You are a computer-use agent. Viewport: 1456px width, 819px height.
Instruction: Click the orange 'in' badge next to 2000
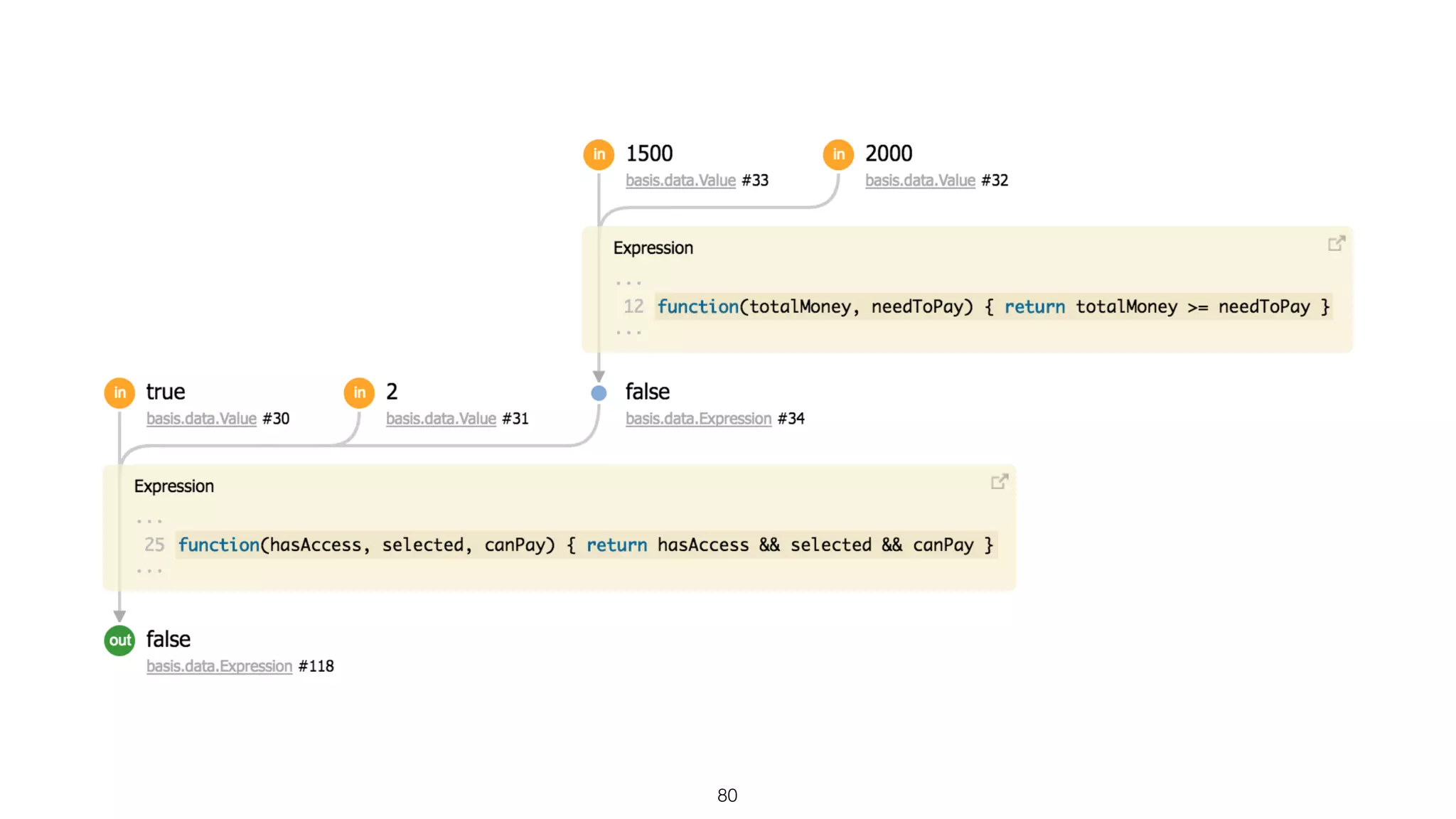(x=838, y=154)
